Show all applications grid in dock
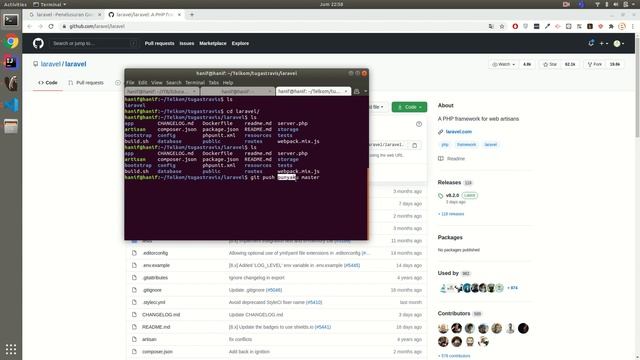Image resolution: width=640 pixels, height=360 pixels. 11,349
